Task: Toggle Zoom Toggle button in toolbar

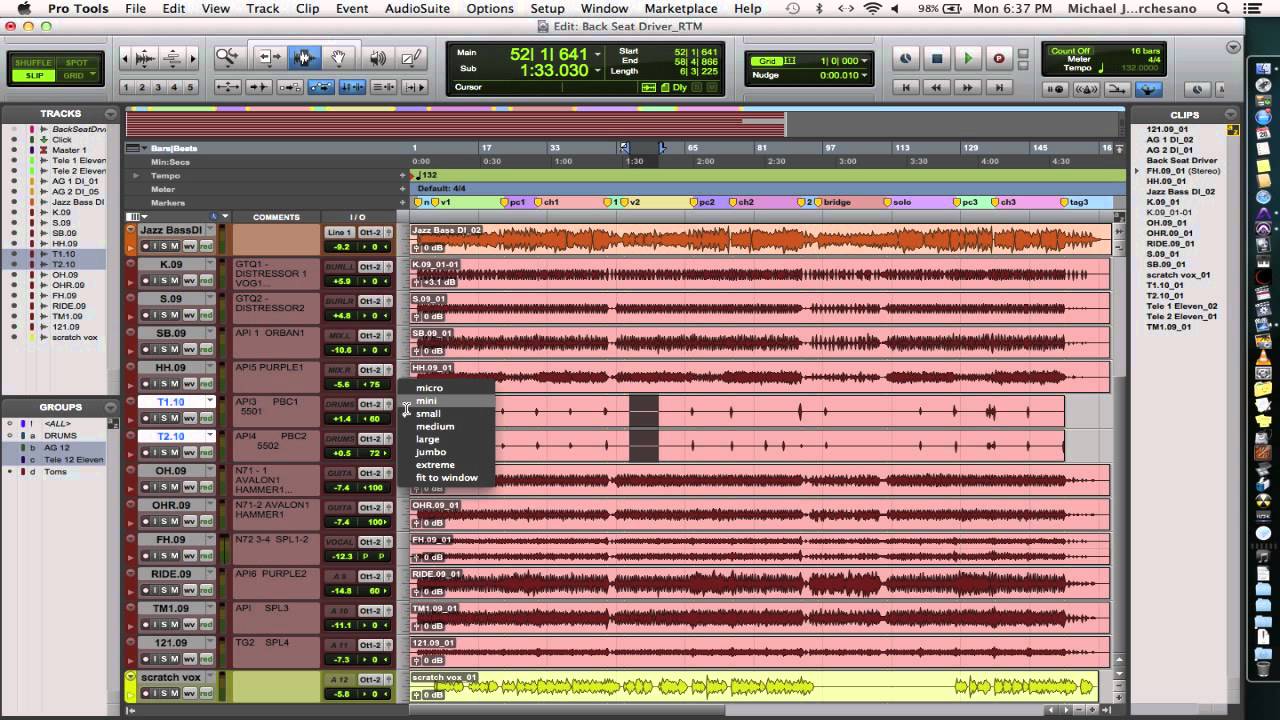Action: 227,87
